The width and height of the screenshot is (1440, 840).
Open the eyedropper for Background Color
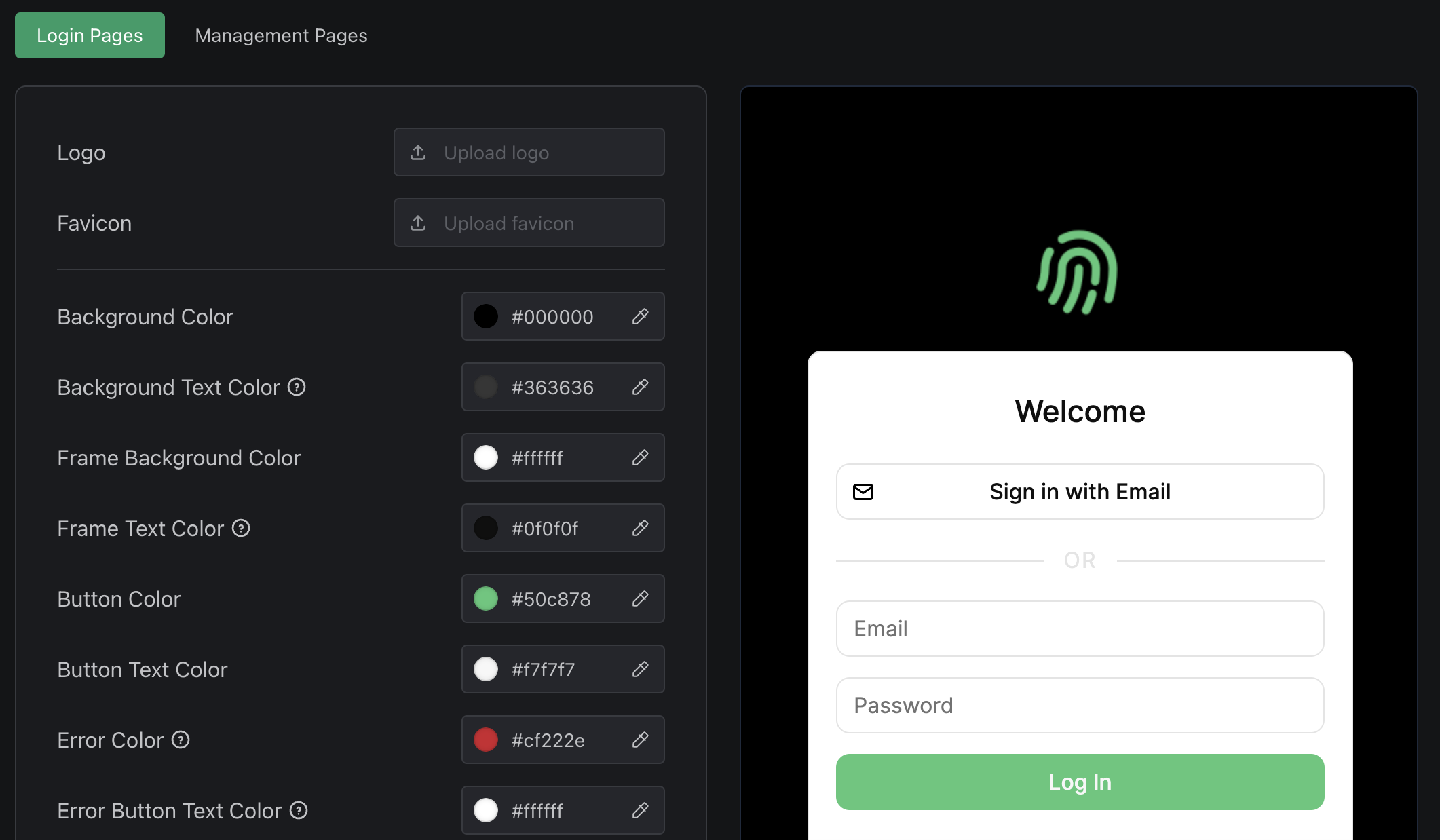[x=640, y=316]
